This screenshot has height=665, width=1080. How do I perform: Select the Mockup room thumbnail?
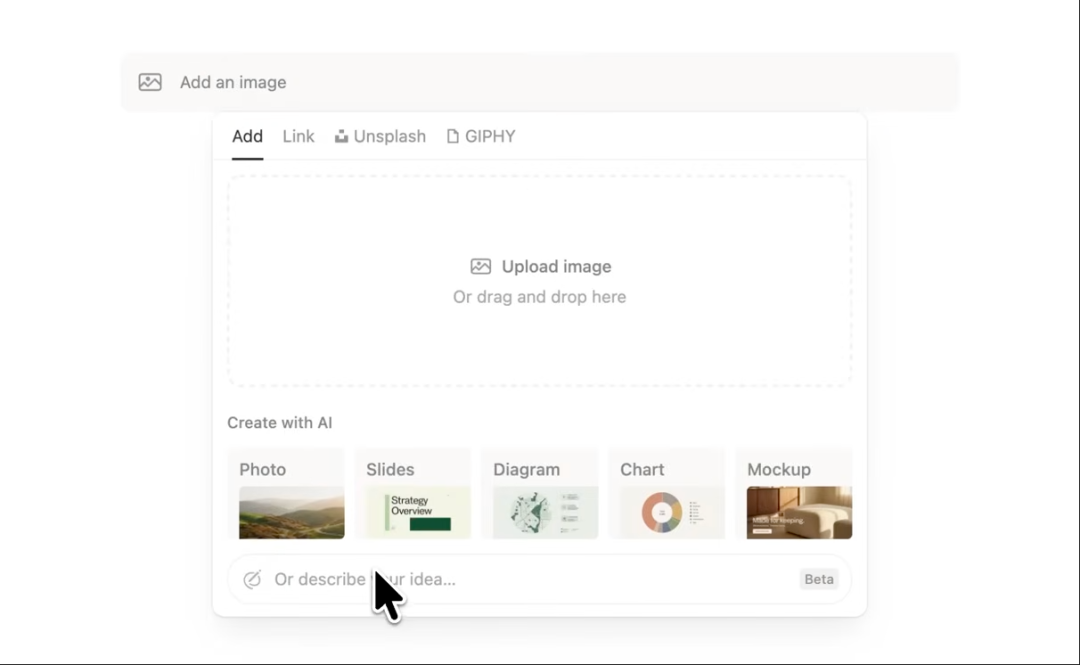[799, 513]
